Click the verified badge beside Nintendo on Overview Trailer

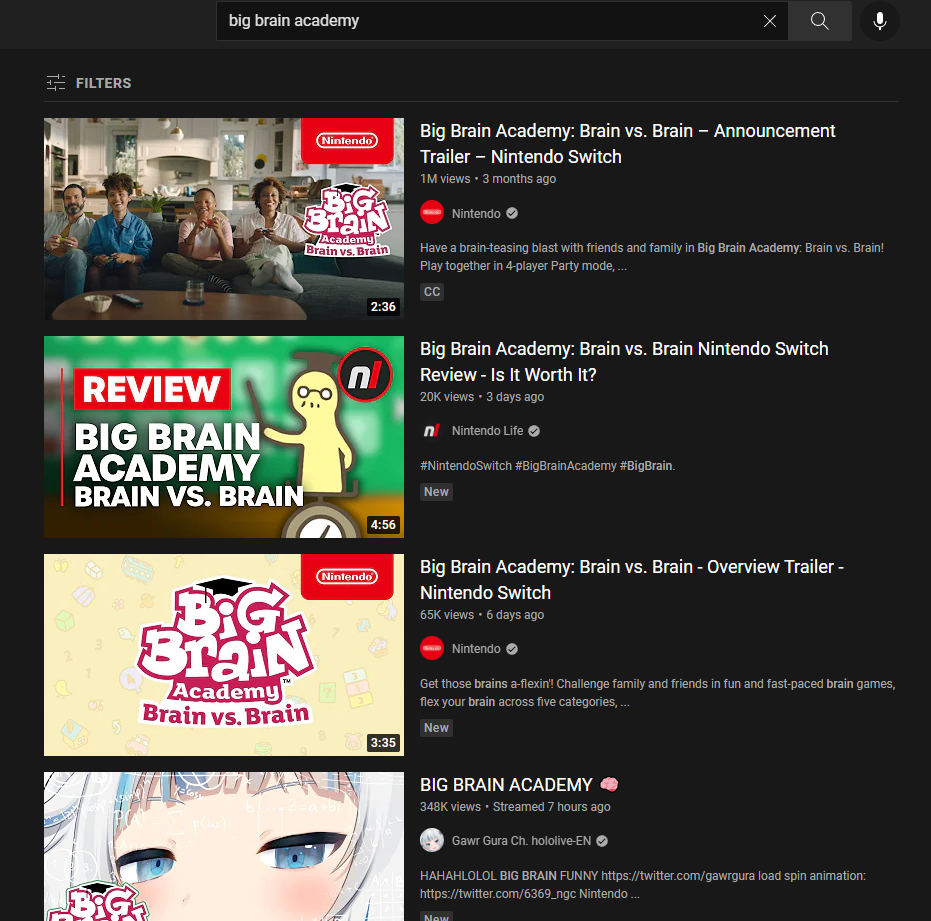pos(512,649)
